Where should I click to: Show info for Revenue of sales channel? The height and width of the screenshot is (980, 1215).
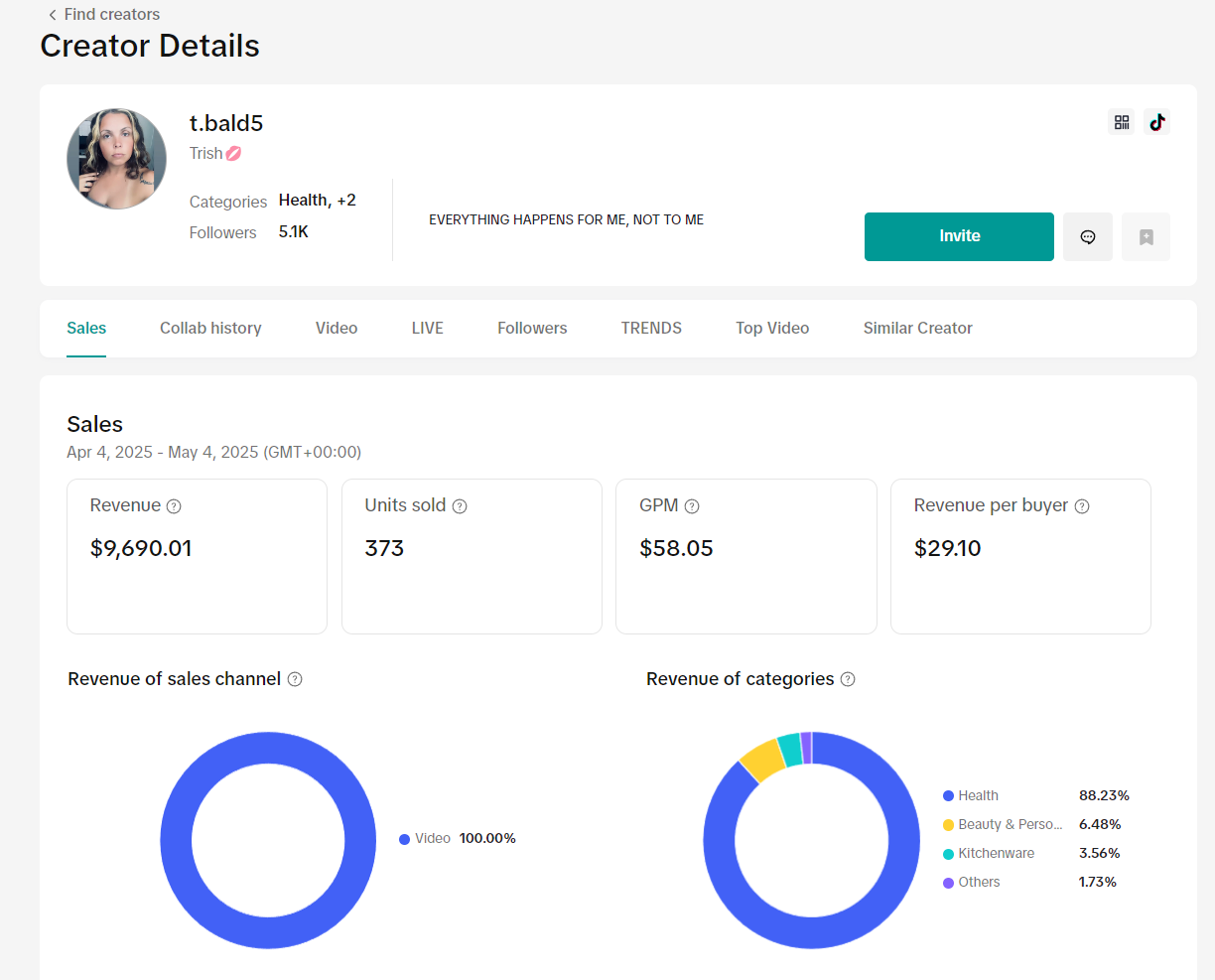pos(295,679)
